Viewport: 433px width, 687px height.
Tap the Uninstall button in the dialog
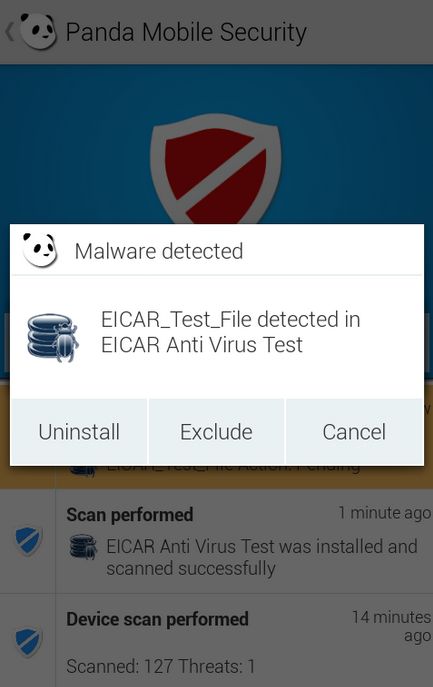(79, 432)
